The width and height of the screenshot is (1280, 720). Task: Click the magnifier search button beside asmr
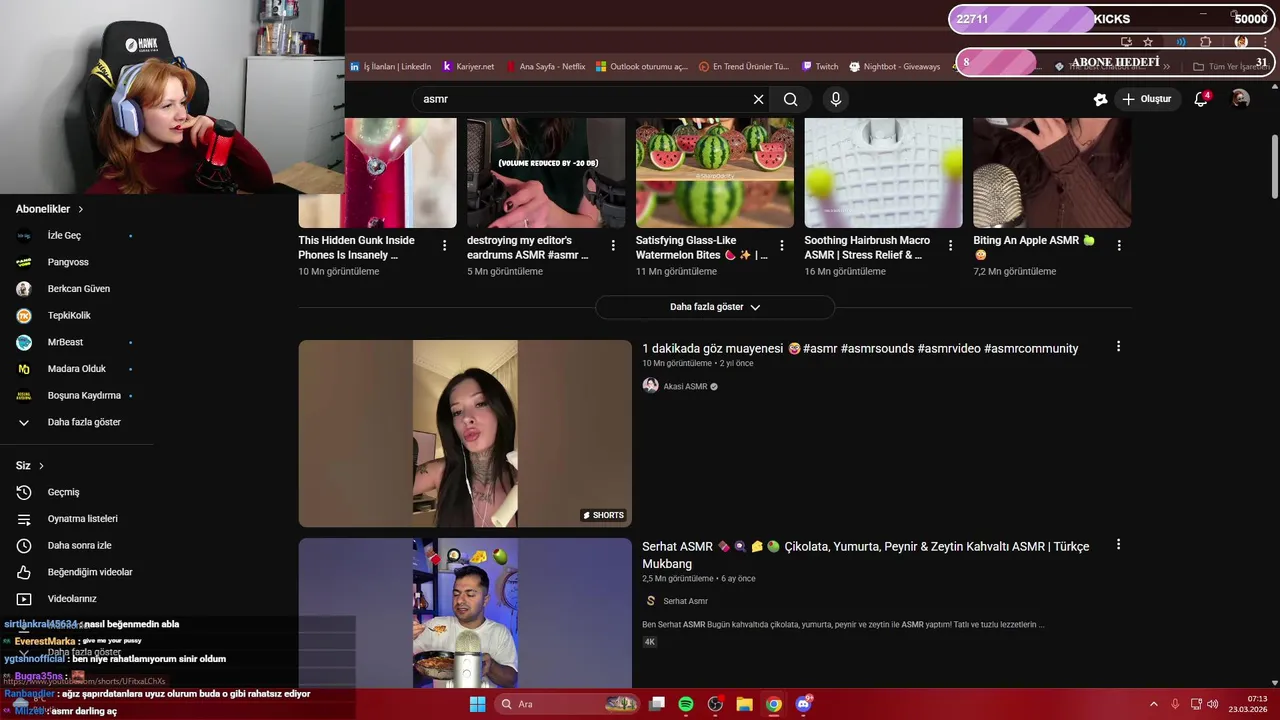[790, 99]
